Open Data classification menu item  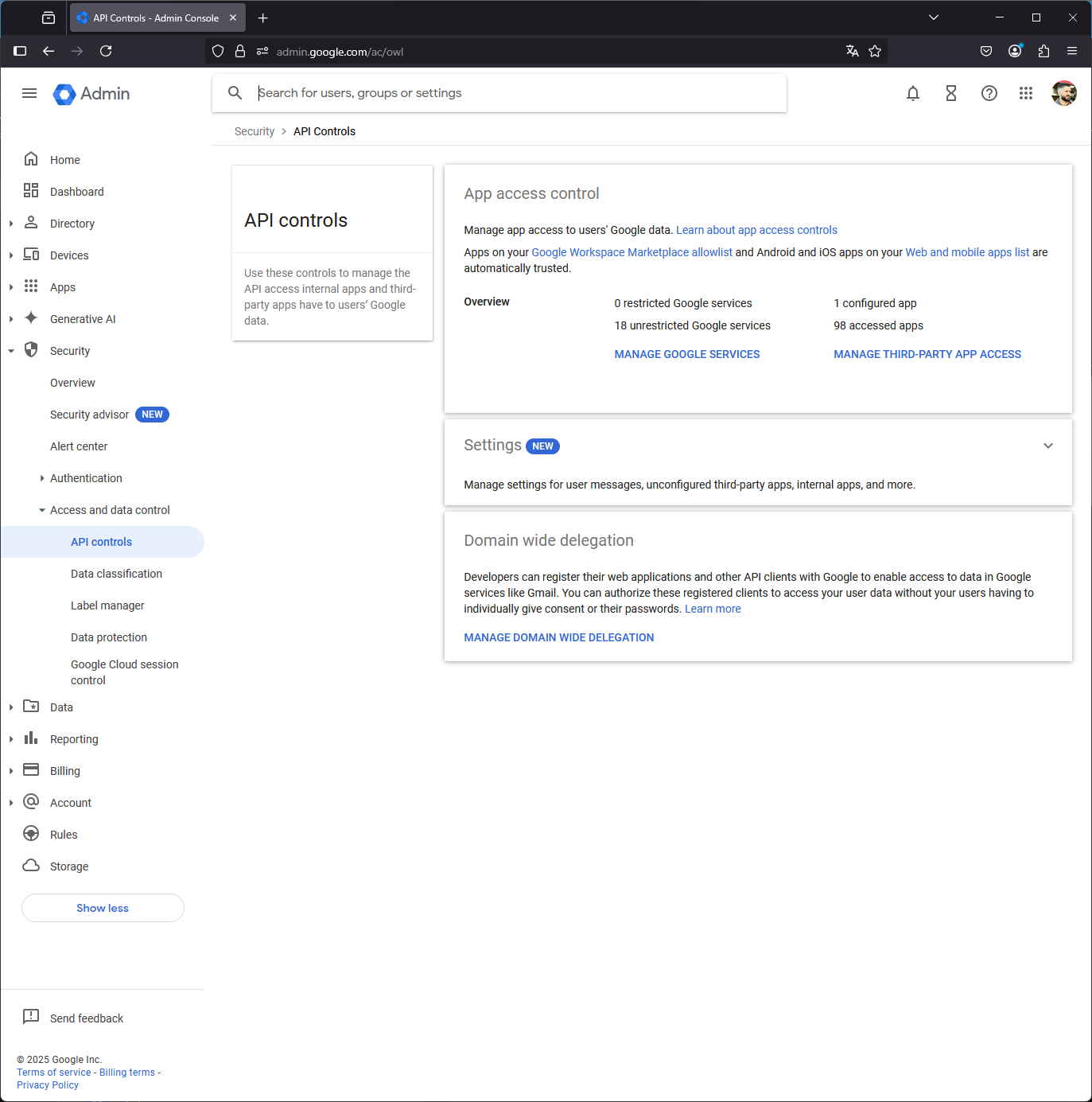[116, 574]
